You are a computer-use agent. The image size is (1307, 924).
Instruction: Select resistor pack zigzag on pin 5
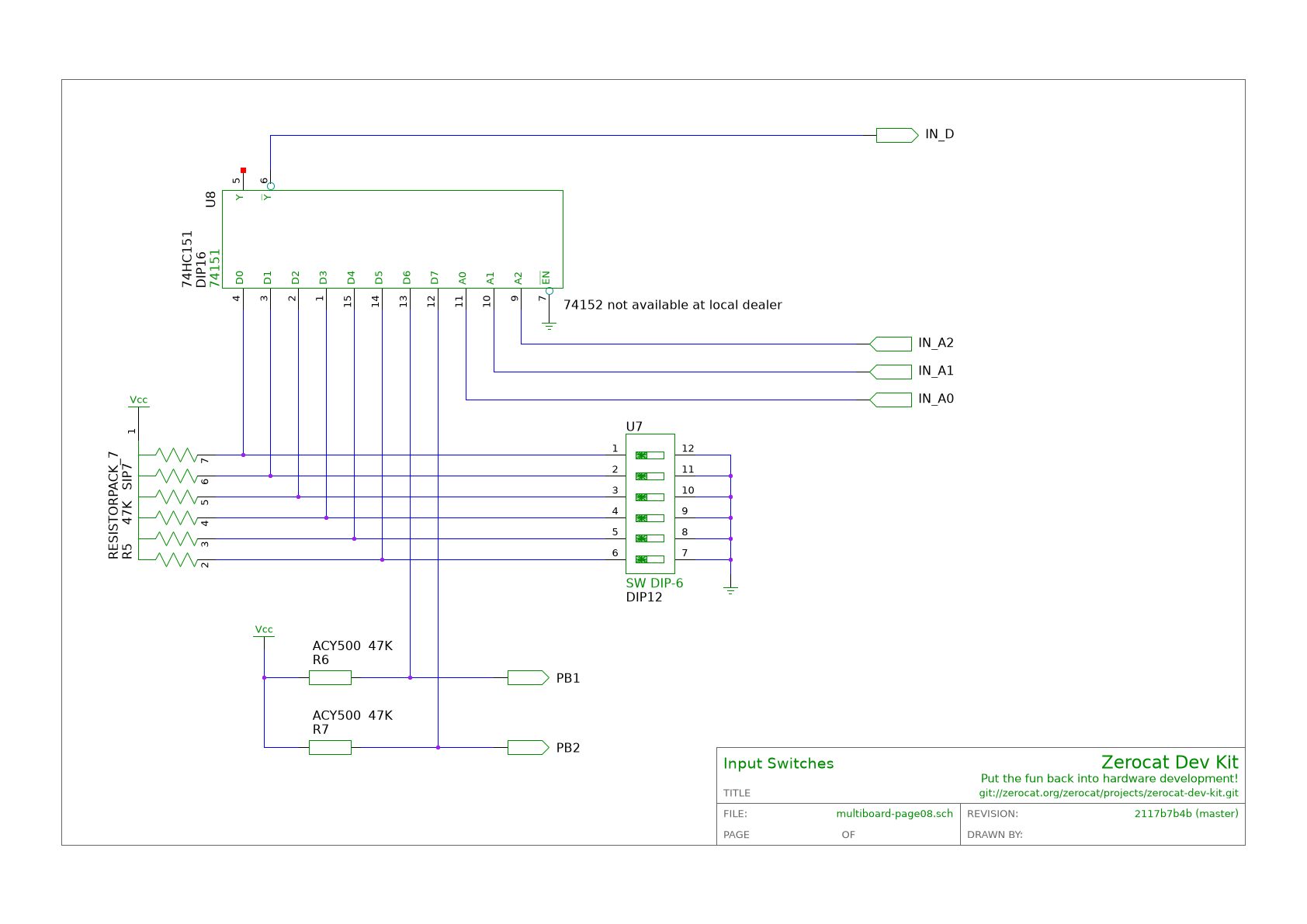(176, 497)
